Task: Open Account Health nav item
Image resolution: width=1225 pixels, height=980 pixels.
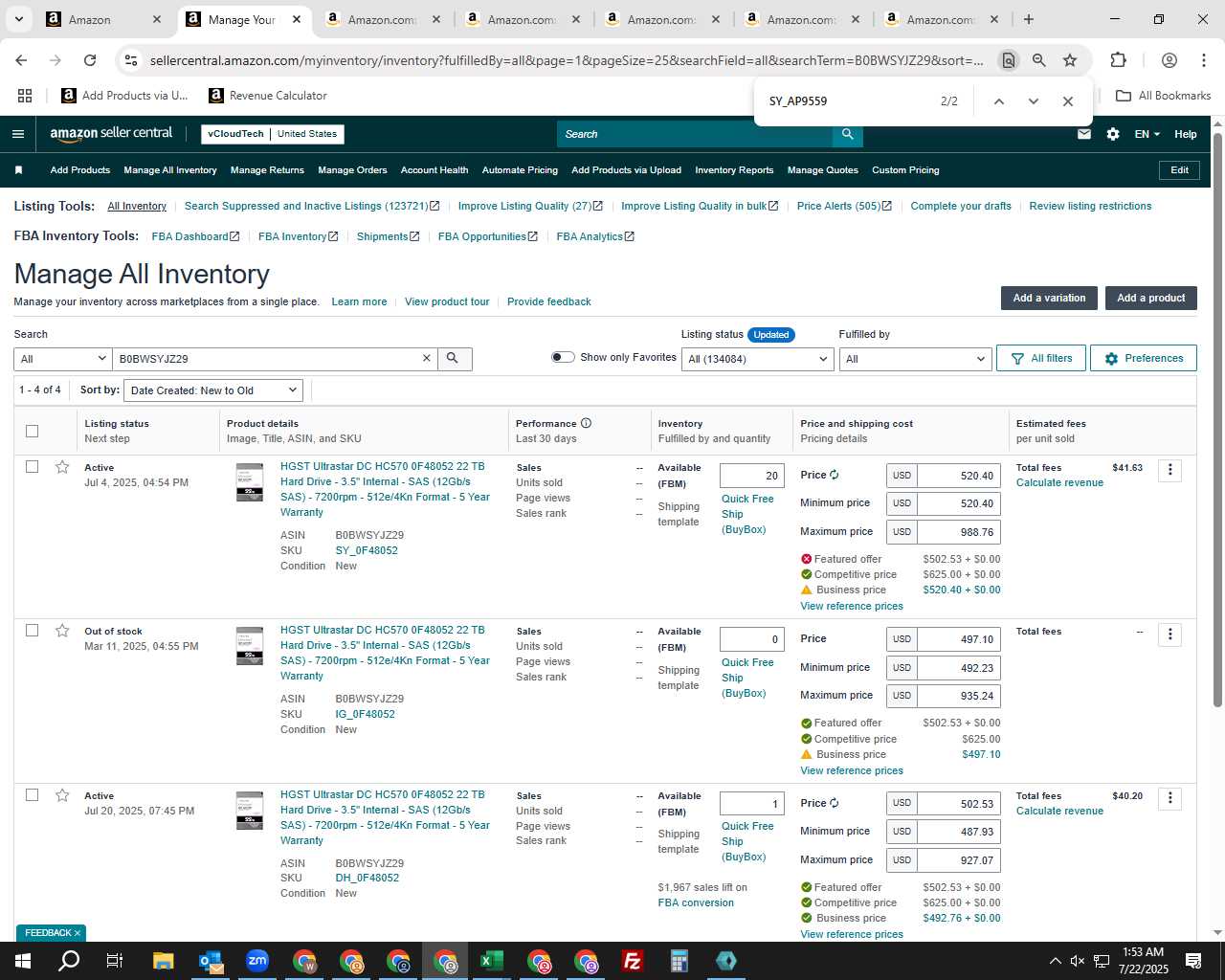Action: (434, 170)
